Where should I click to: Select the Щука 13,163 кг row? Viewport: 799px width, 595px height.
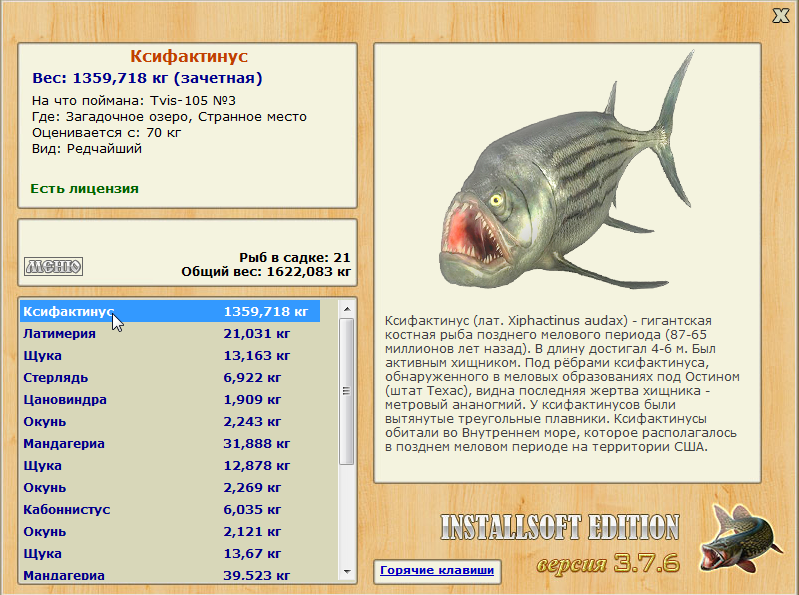170,356
